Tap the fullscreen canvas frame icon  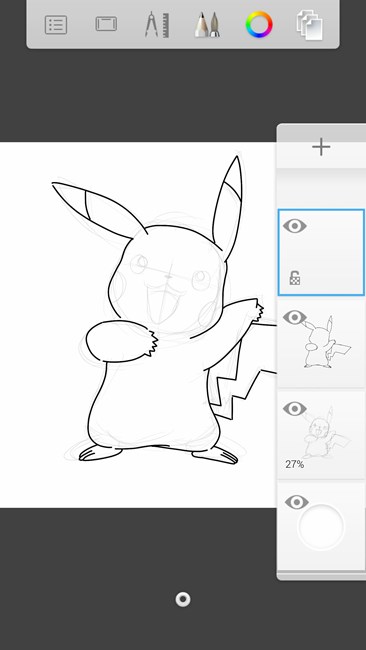click(106, 24)
